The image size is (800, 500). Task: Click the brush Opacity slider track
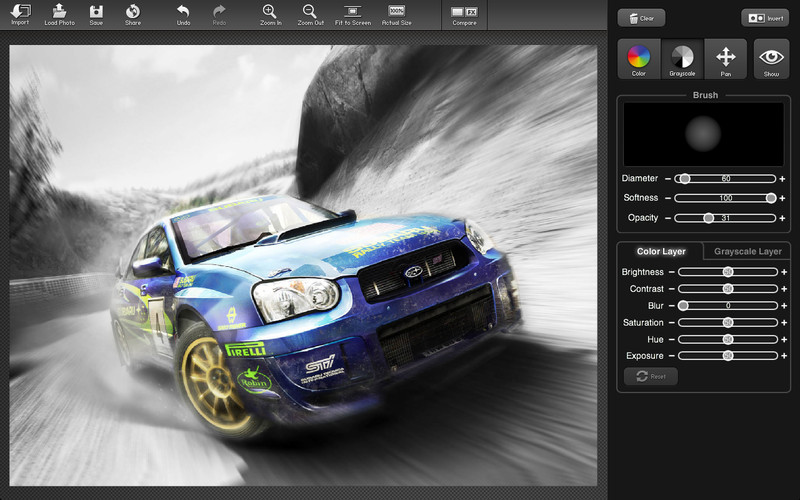point(740,218)
